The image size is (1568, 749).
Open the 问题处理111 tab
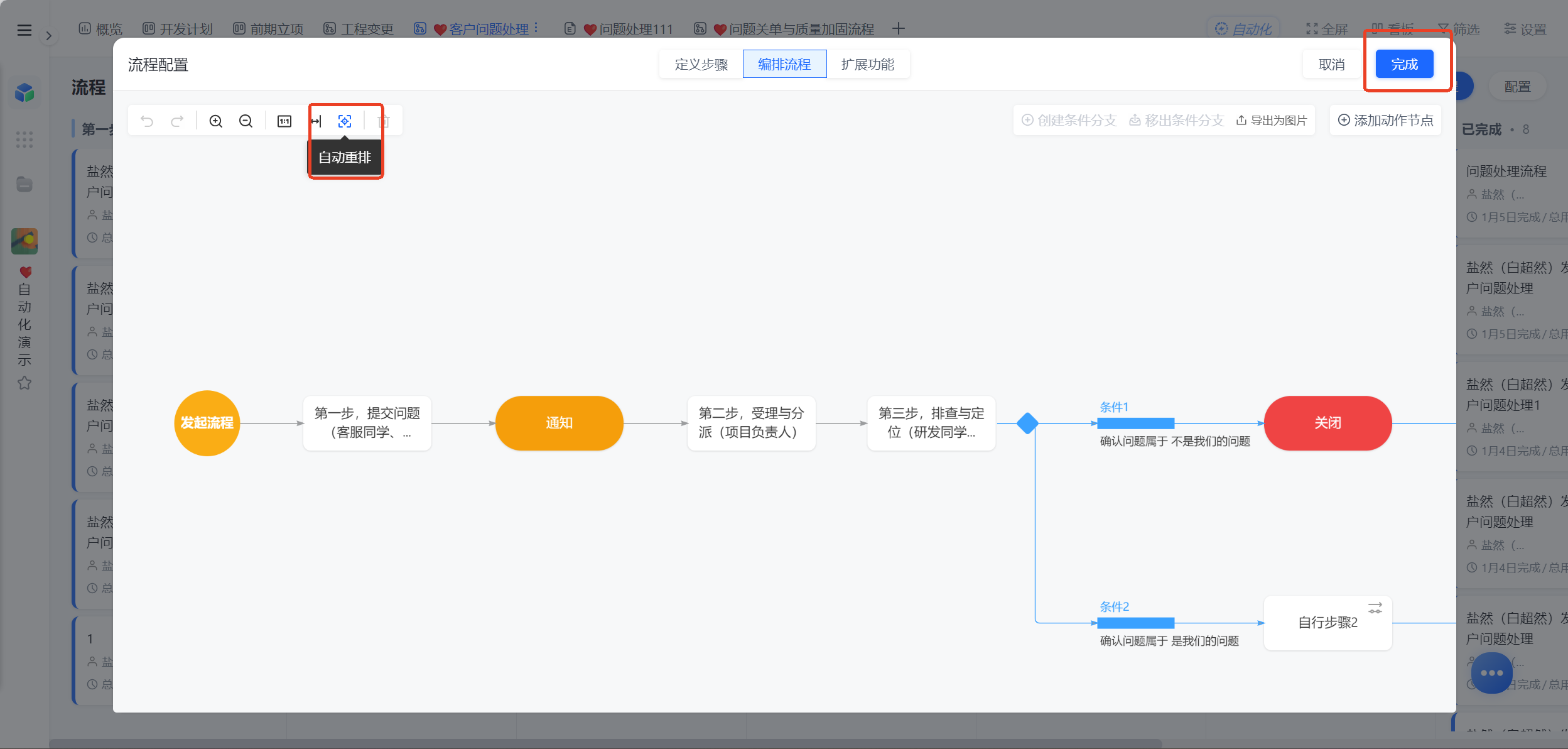[619, 29]
